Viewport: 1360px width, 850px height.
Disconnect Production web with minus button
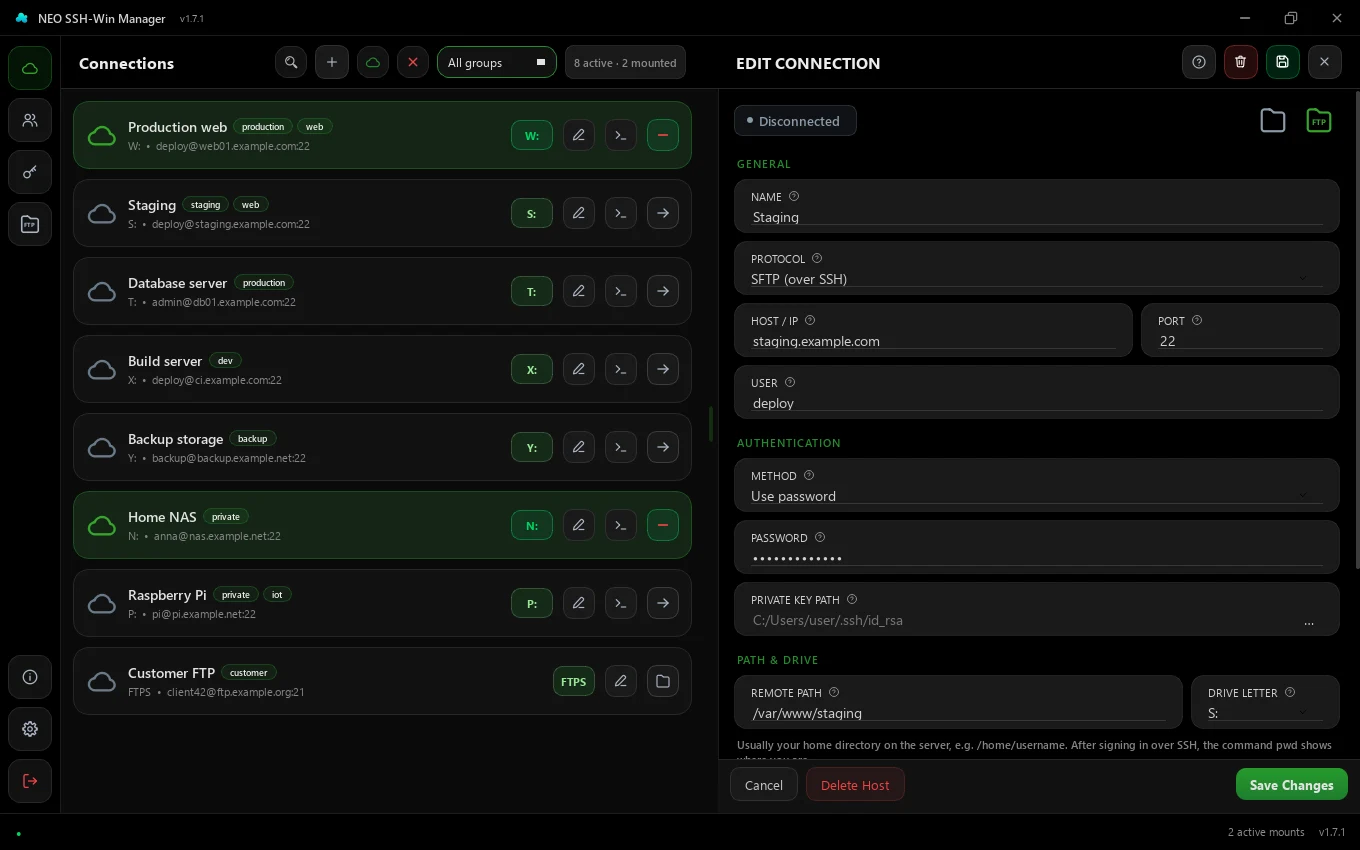pyautogui.click(x=663, y=135)
